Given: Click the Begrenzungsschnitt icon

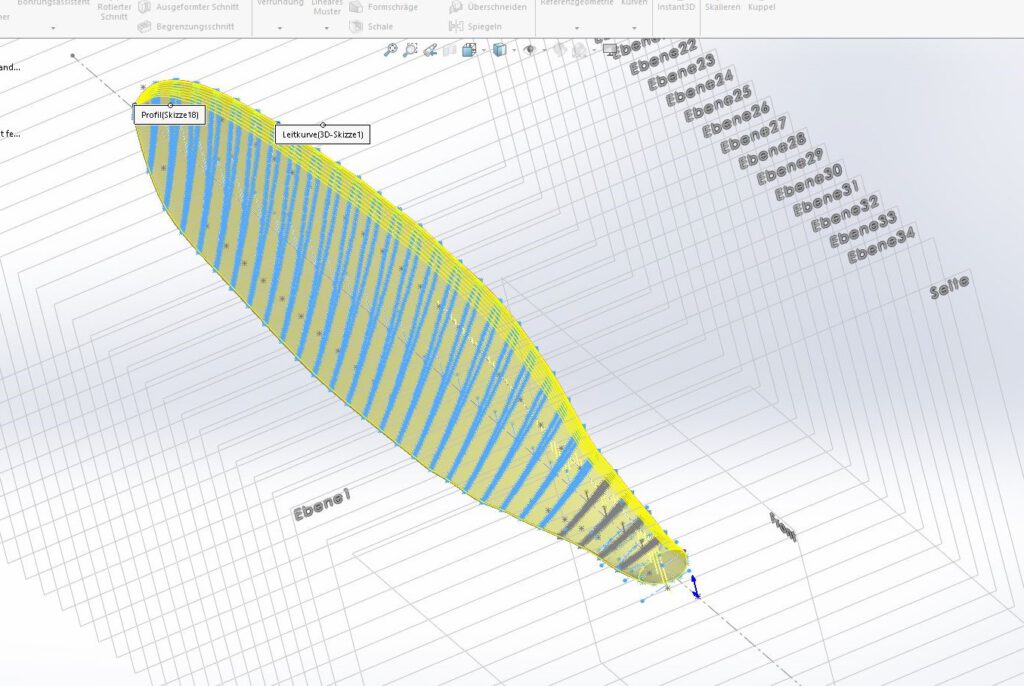Looking at the screenshot, I should [145, 26].
